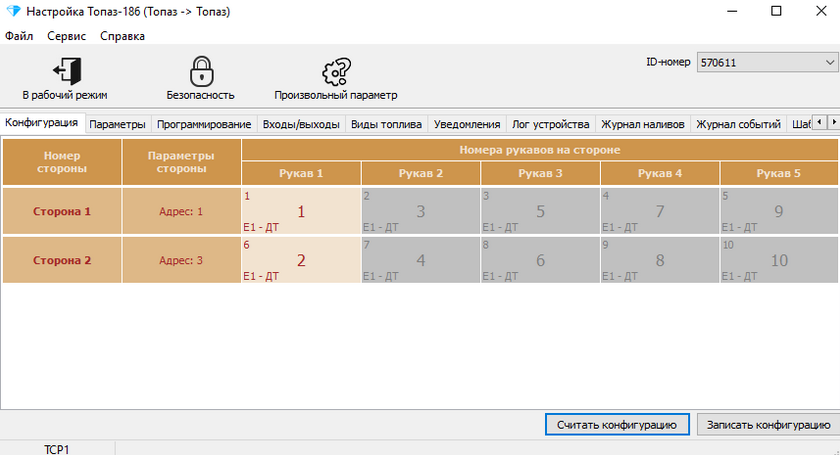Expand the ID-номер dropdown list

coord(829,62)
